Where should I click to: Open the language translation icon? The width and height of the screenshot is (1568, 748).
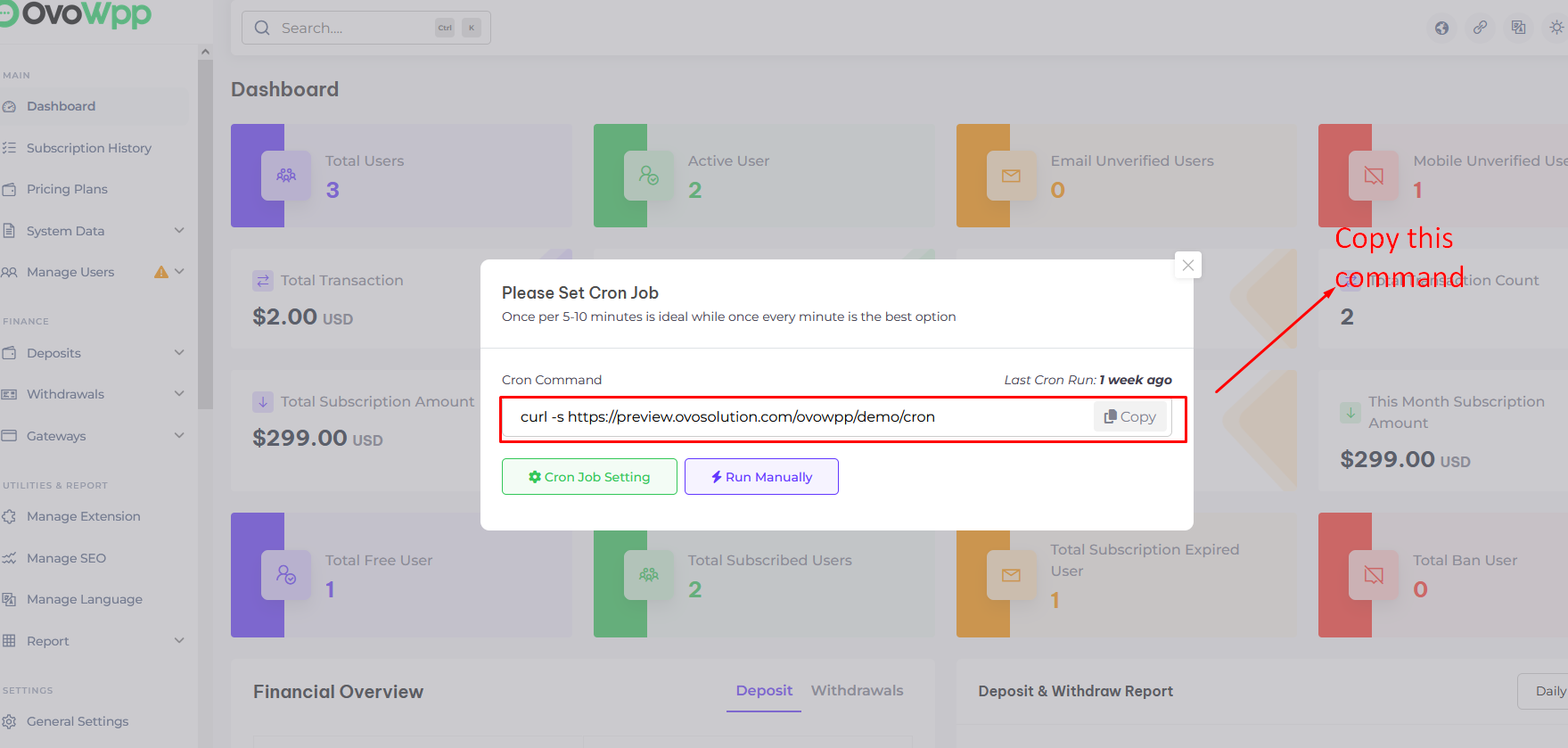(1518, 28)
